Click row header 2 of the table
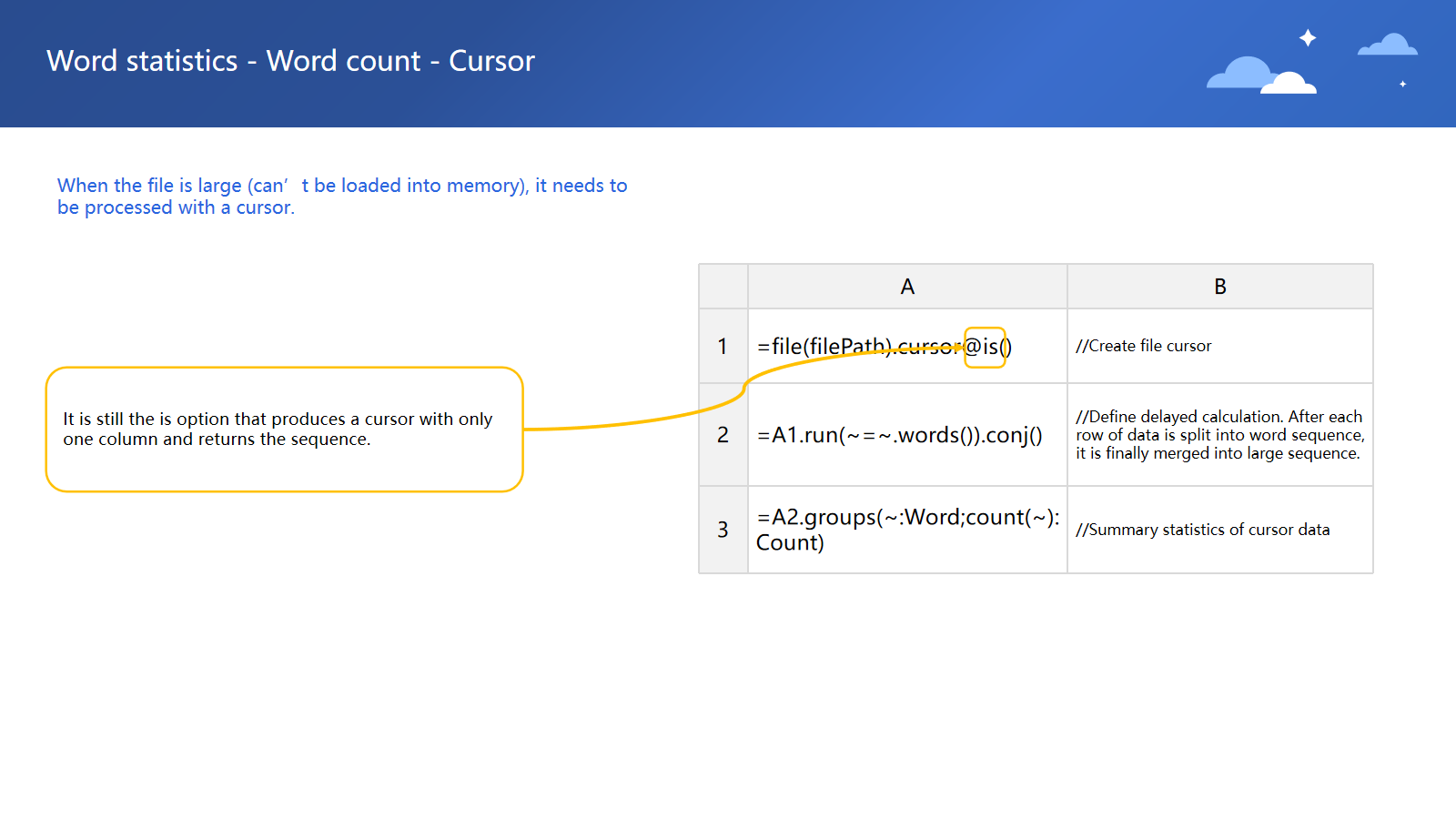The width and height of the screenshot is (1456, 819). [x=723, y=435]
